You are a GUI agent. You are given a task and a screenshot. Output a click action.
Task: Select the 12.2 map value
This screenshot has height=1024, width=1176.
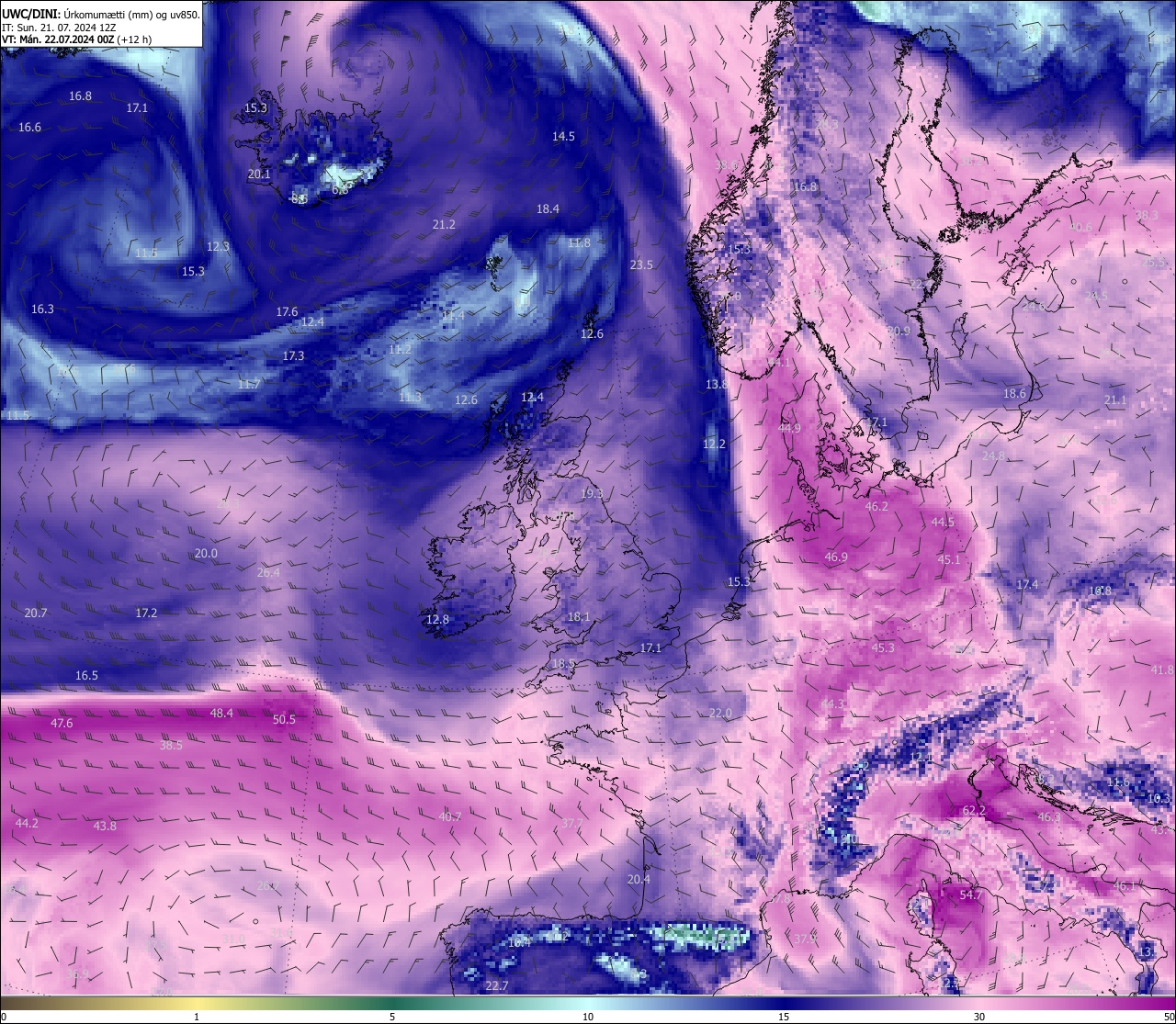click(714, 444)
